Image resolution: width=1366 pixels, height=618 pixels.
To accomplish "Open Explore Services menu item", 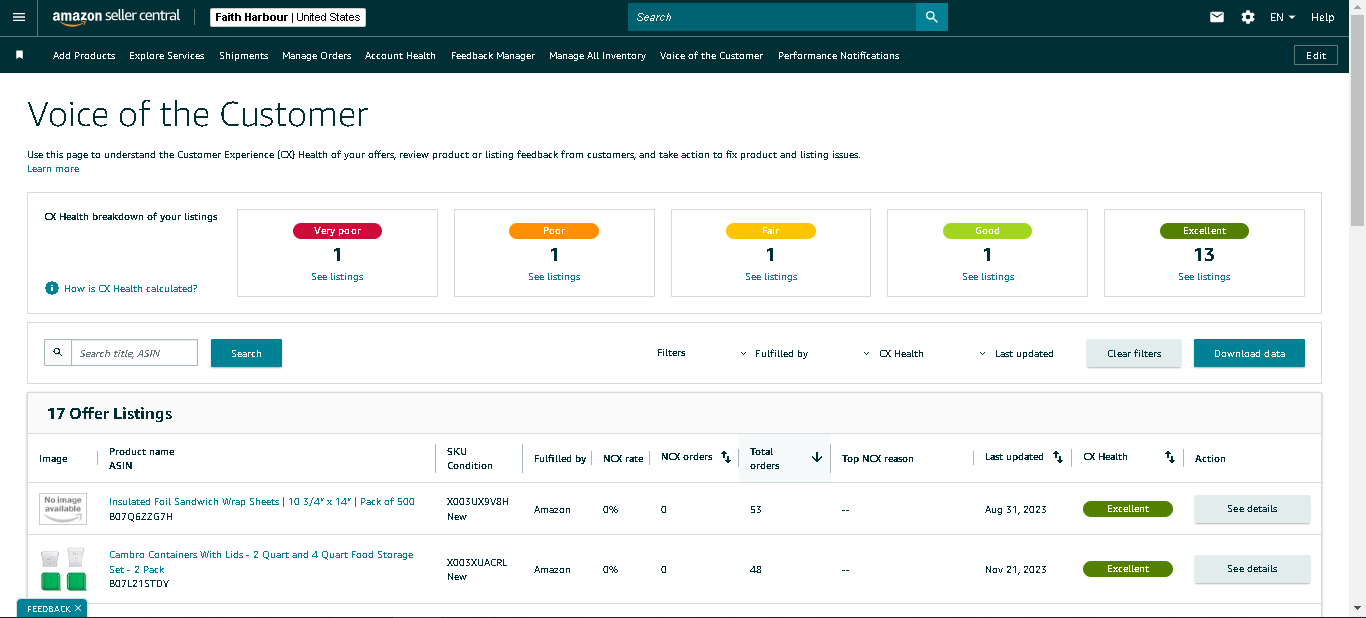I will [x=167, y=56].
